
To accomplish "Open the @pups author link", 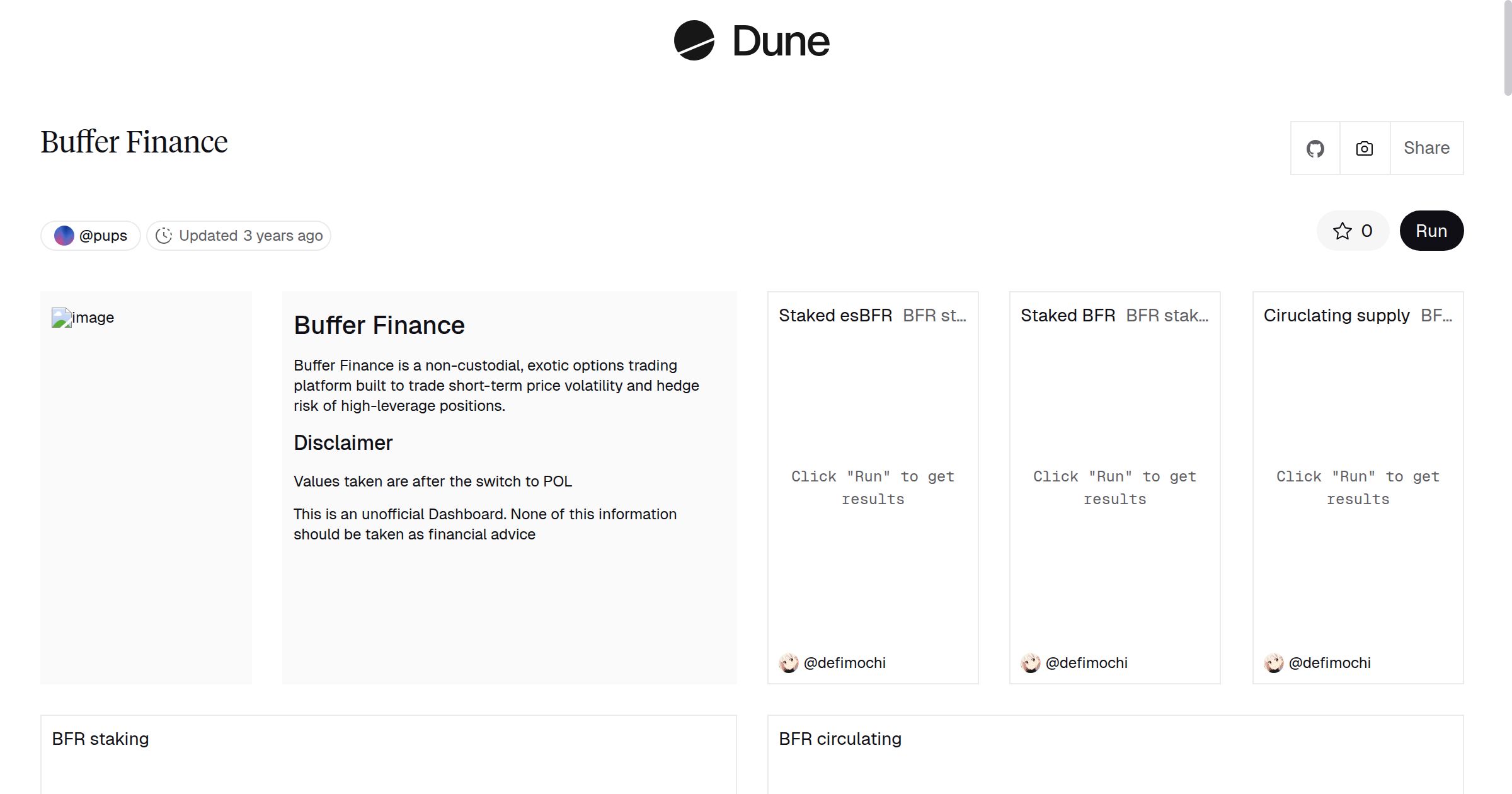I will 102,235.
